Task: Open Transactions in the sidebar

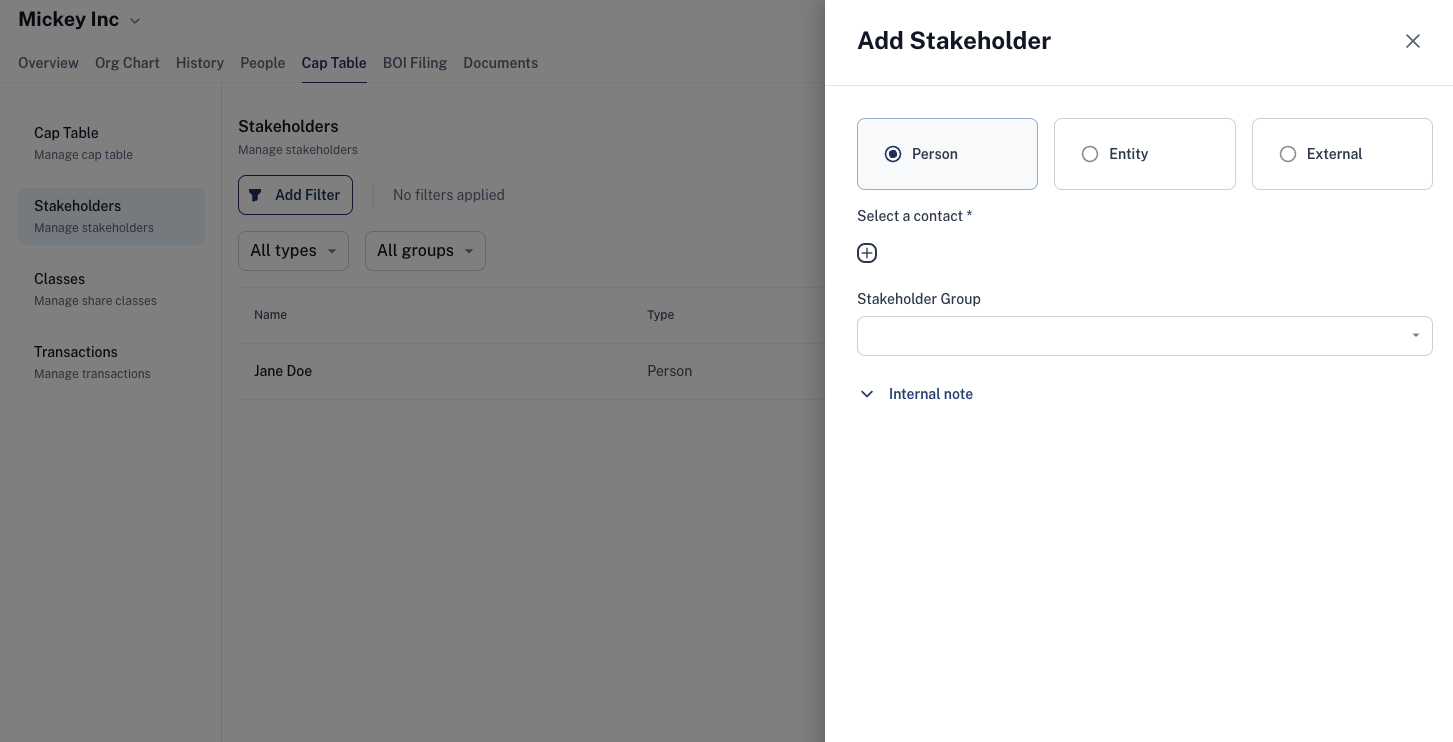Action: pos(111,362)
